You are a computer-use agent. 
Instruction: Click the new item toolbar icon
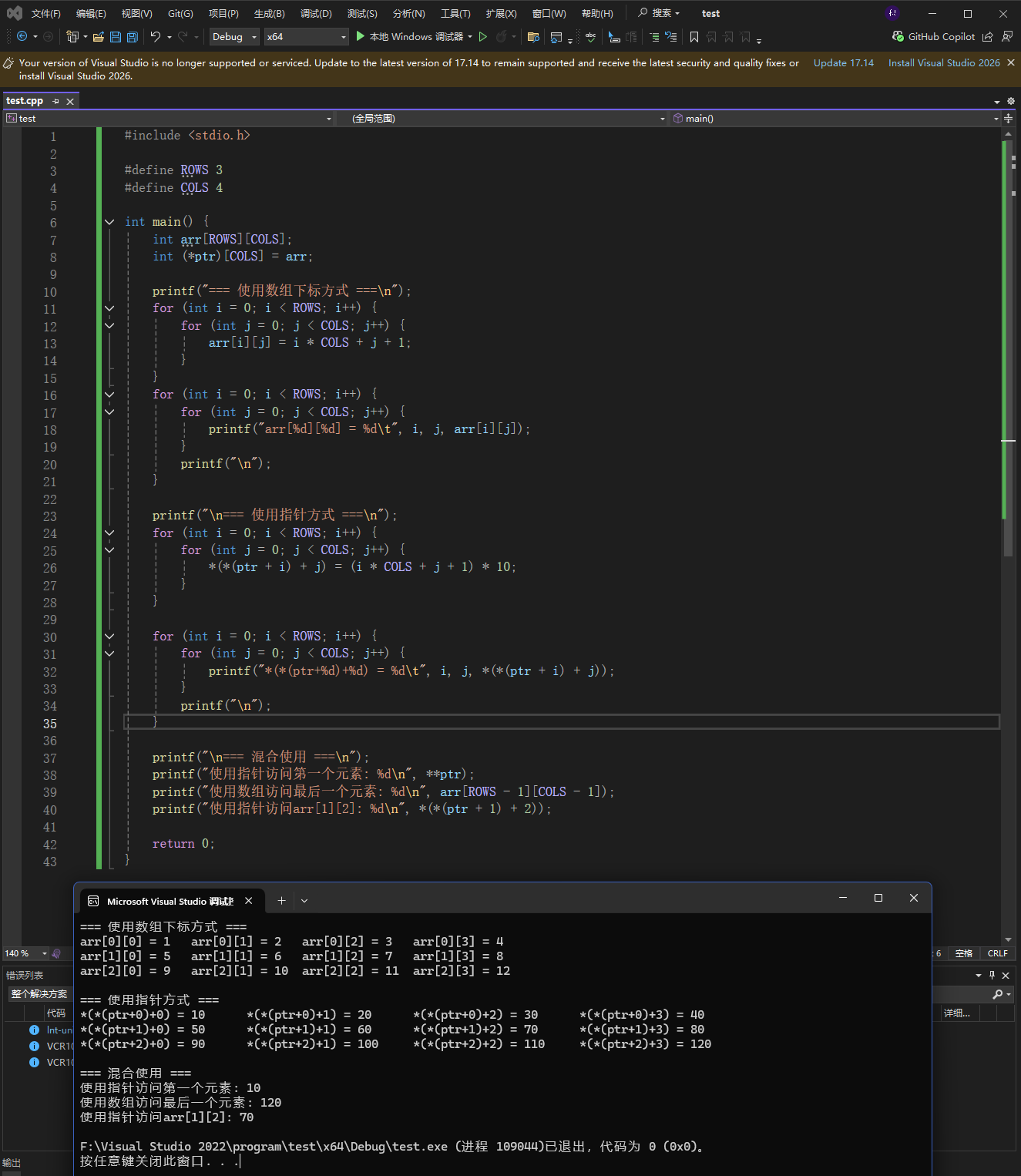click(x=72, y=36)
